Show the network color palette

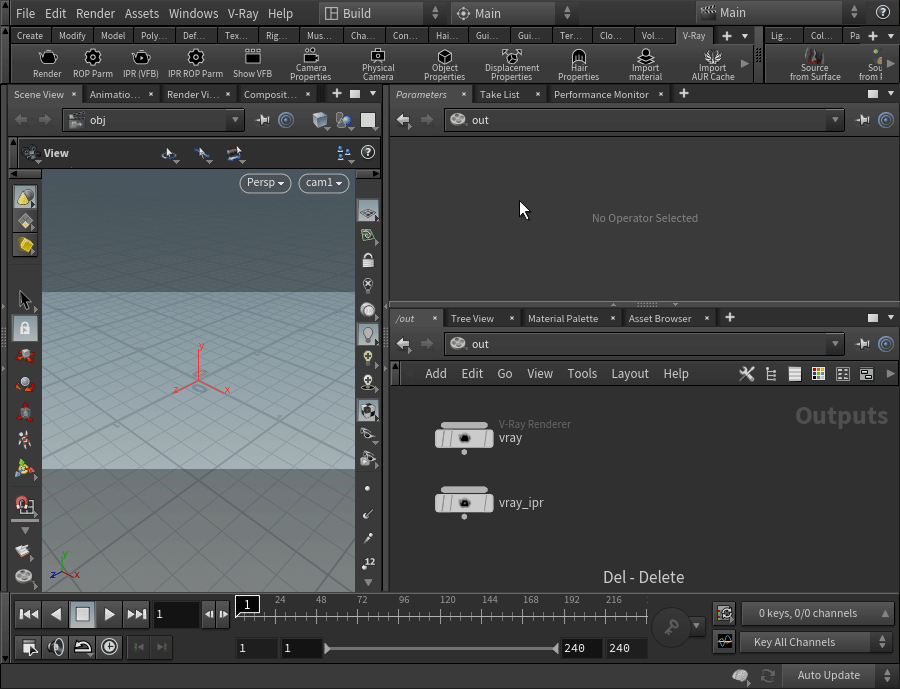click(818, 374)
